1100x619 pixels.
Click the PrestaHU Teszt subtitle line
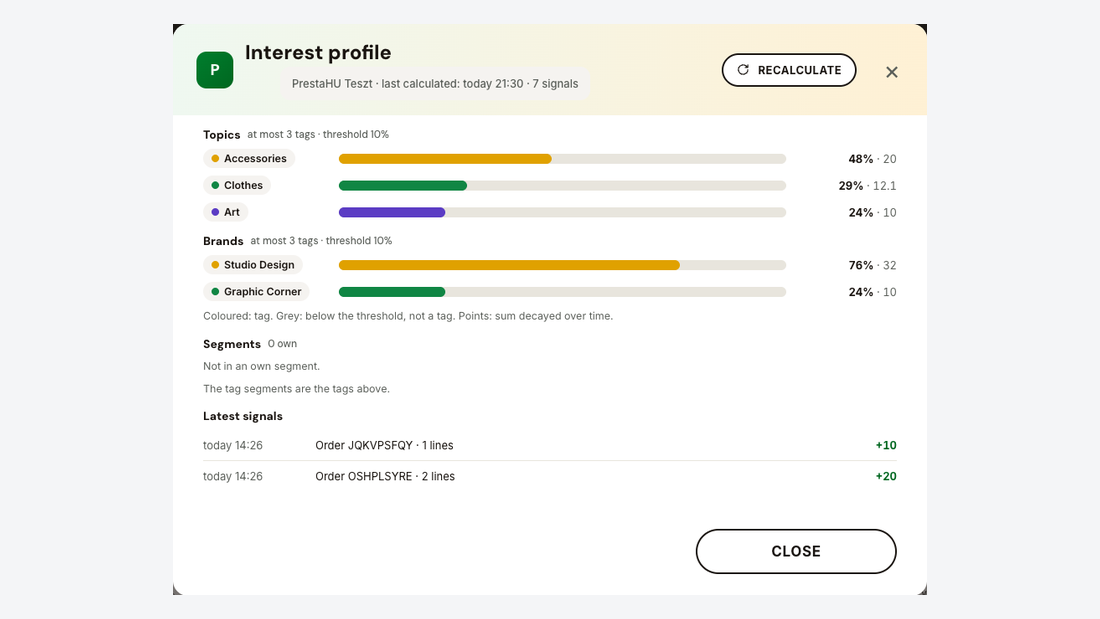[435, 84]
